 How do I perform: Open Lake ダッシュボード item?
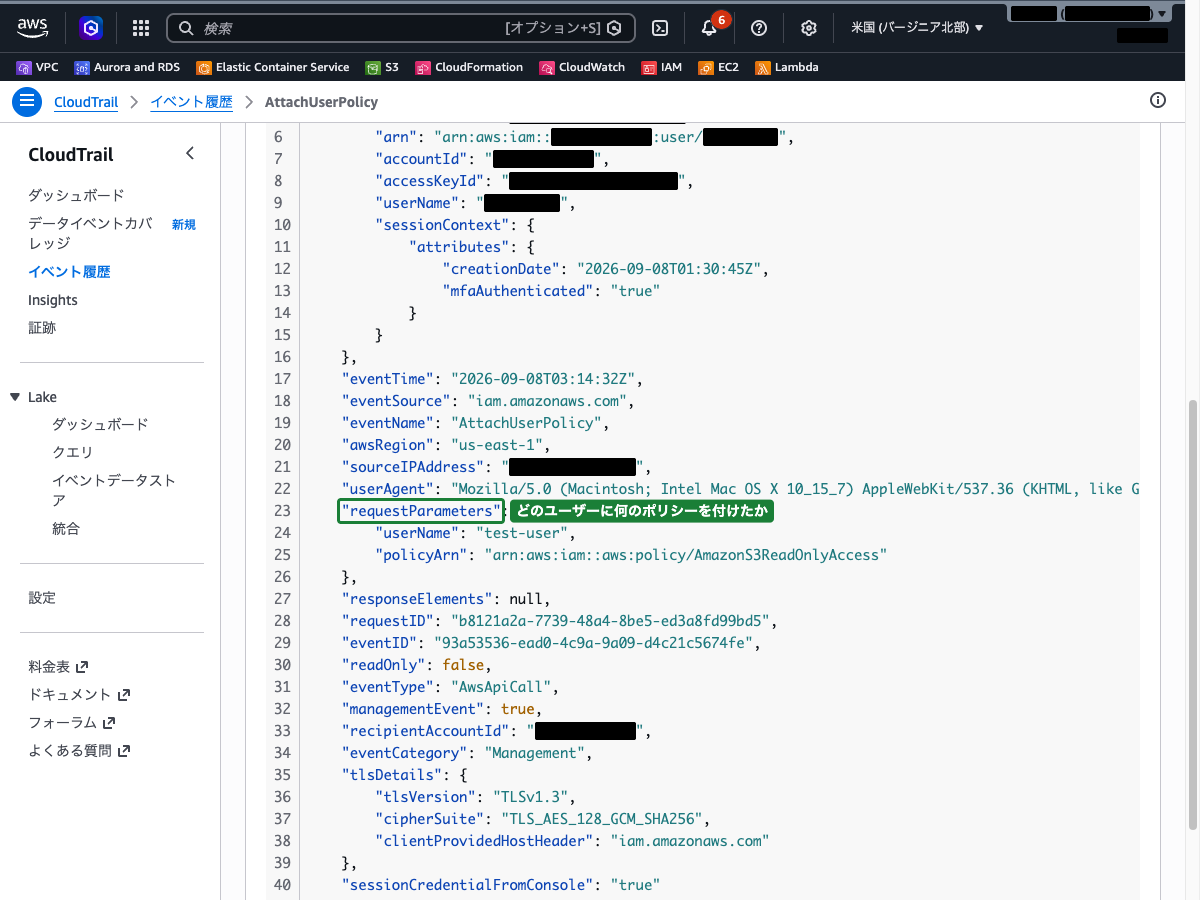coord(100,424)
